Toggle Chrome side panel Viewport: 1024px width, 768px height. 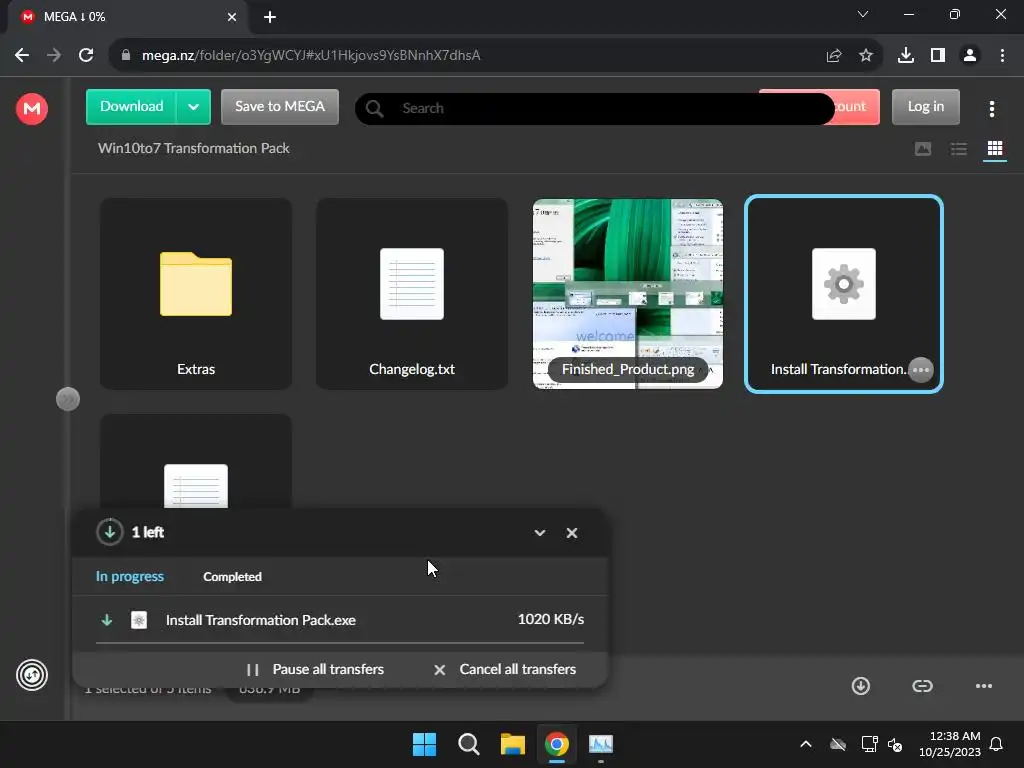(938, 56)
